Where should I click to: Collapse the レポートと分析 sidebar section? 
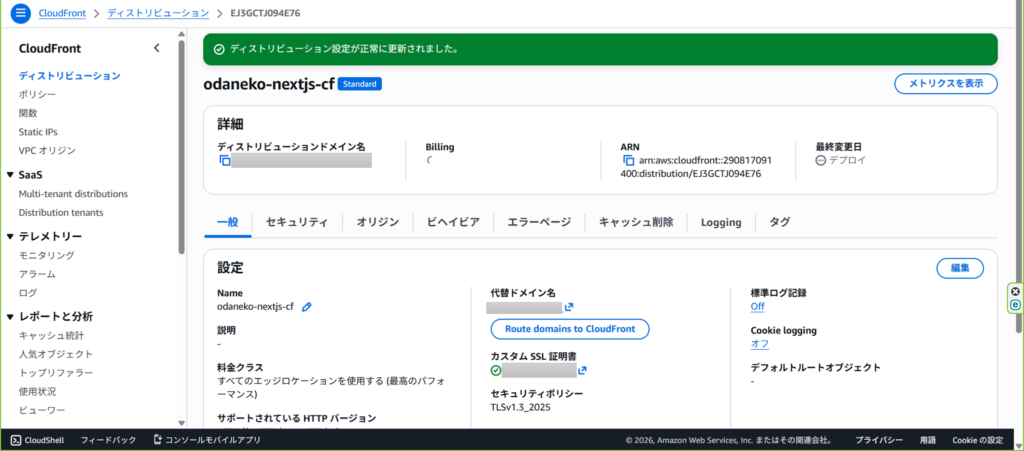pos(10,317)
